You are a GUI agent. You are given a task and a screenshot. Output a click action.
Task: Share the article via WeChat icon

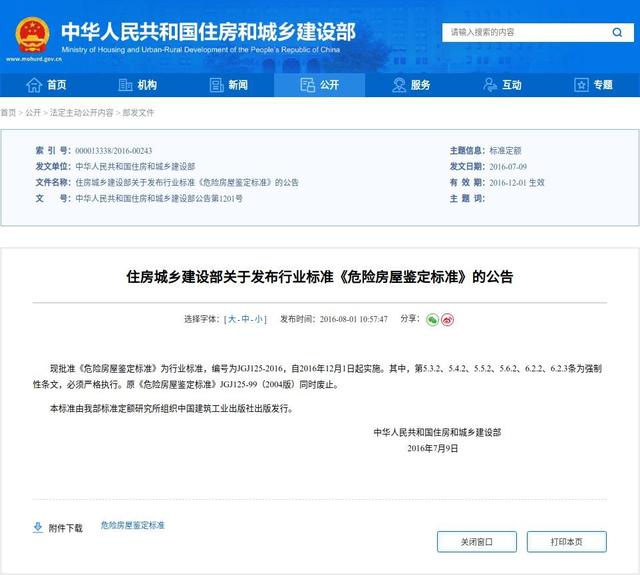(433, 320)
